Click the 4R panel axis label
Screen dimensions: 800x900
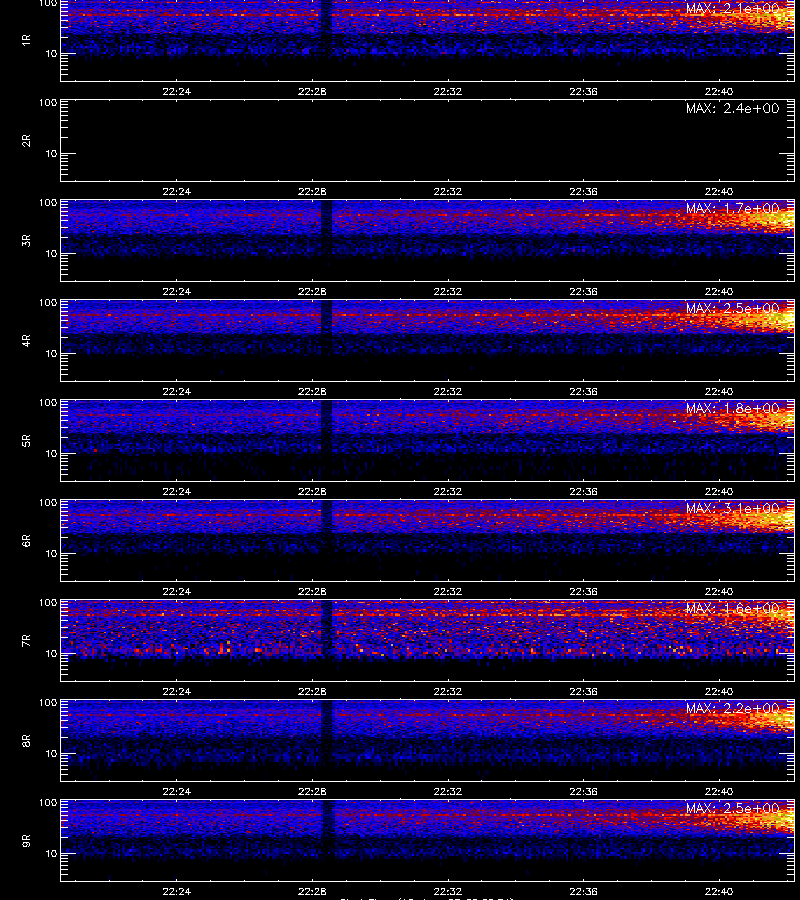pos(26,340)
